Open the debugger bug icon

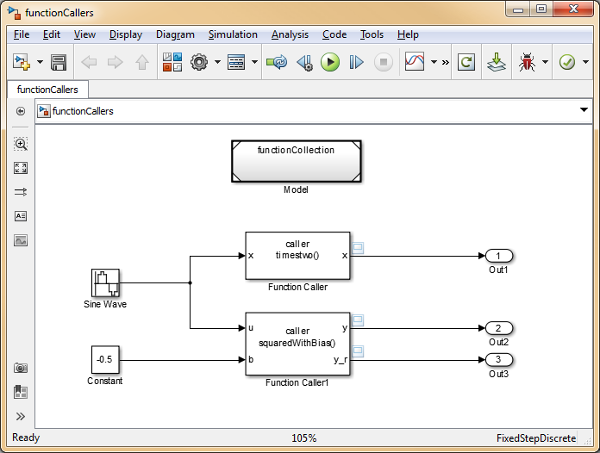(x=526, y=62)
